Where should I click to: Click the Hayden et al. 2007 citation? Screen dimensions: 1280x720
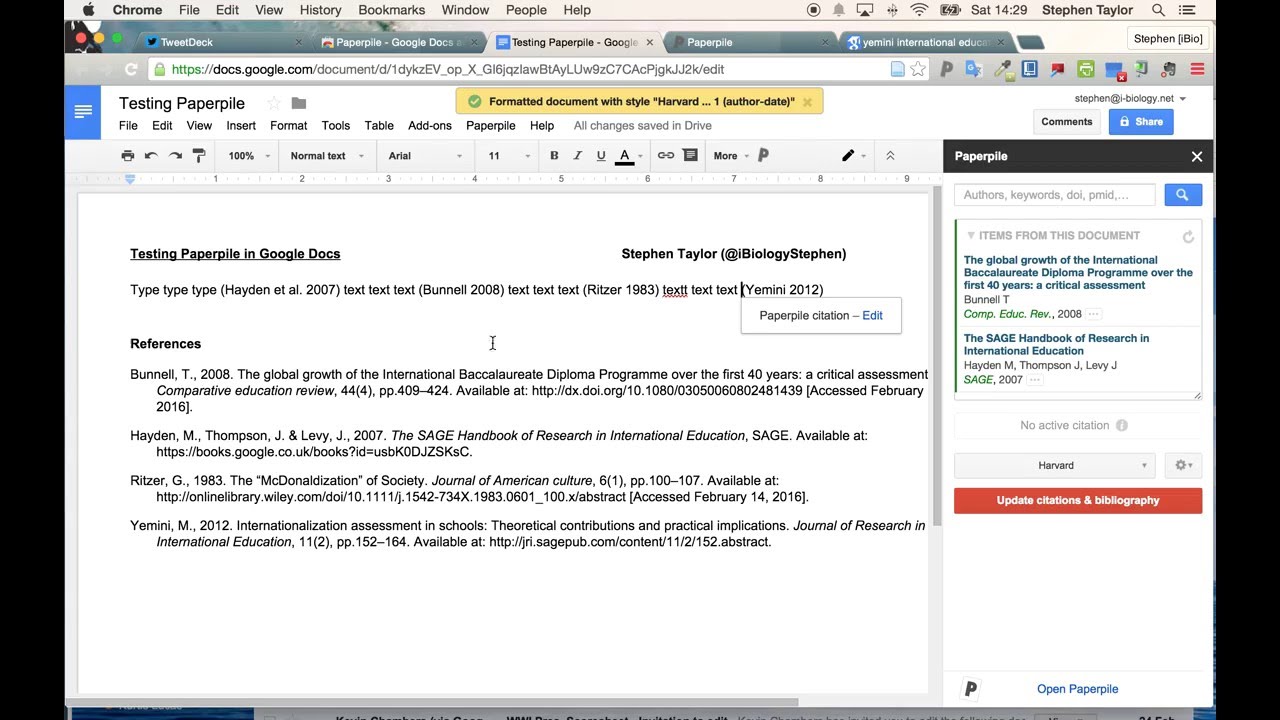click(280, 290)
